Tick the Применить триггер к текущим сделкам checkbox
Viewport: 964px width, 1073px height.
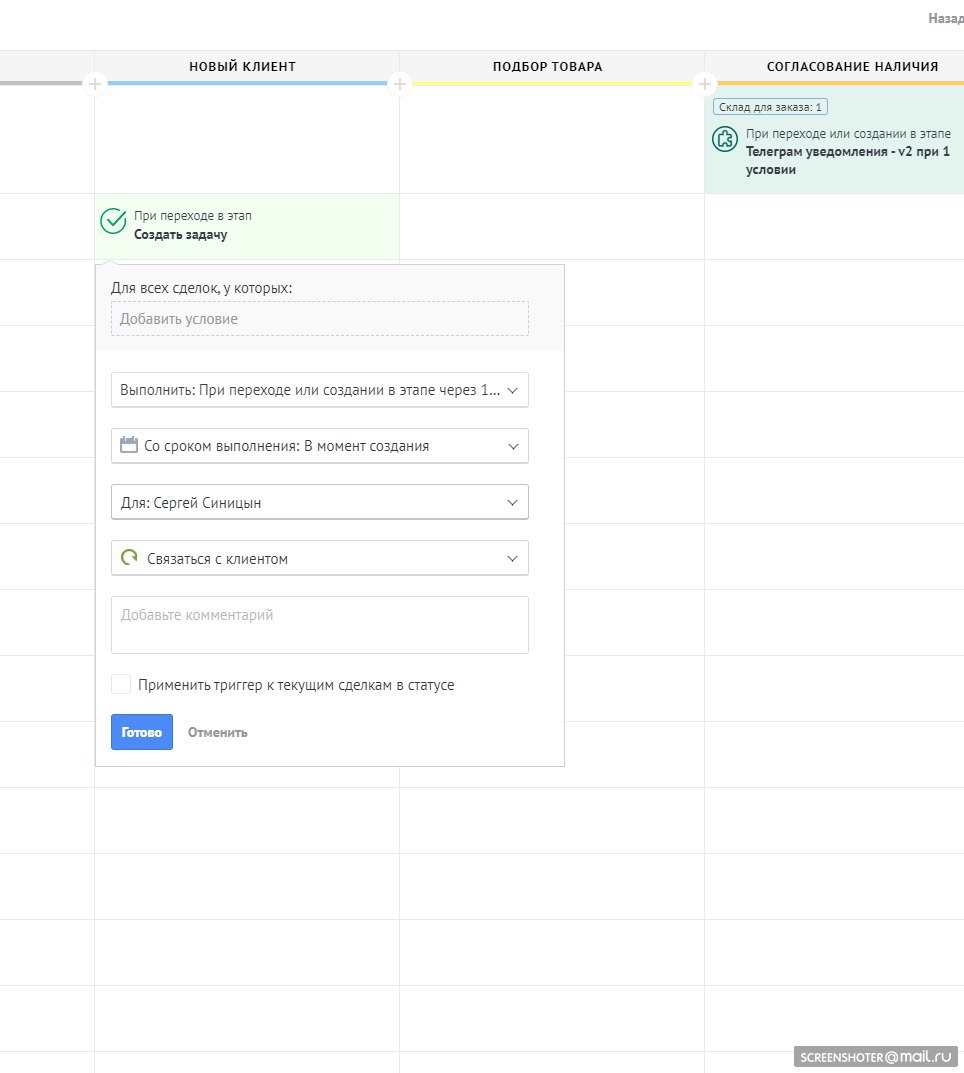click(121, 684)
